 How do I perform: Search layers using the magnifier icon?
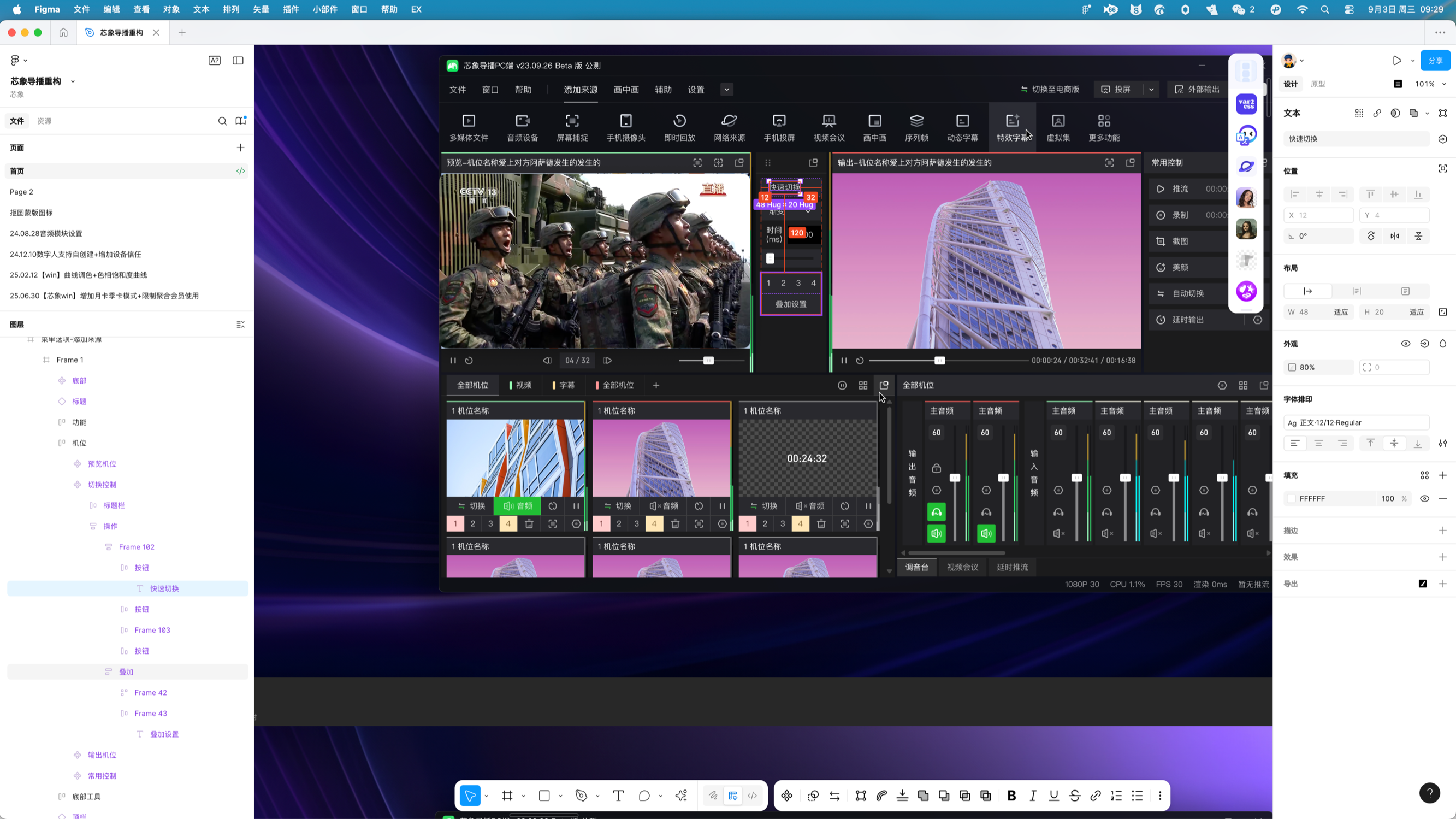(223, 121)
